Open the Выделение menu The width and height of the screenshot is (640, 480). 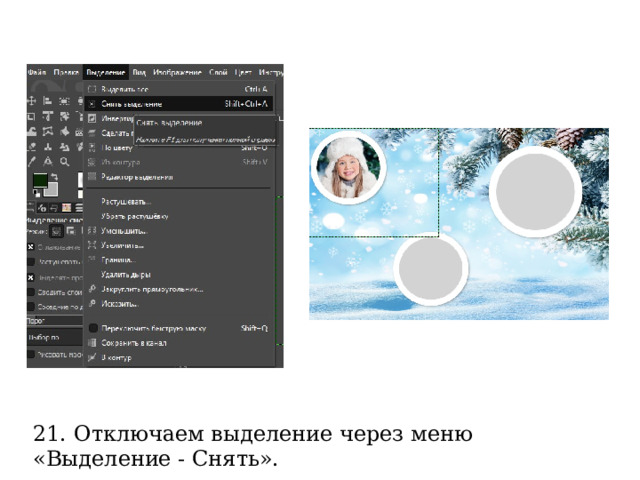[x=106, y=73]
